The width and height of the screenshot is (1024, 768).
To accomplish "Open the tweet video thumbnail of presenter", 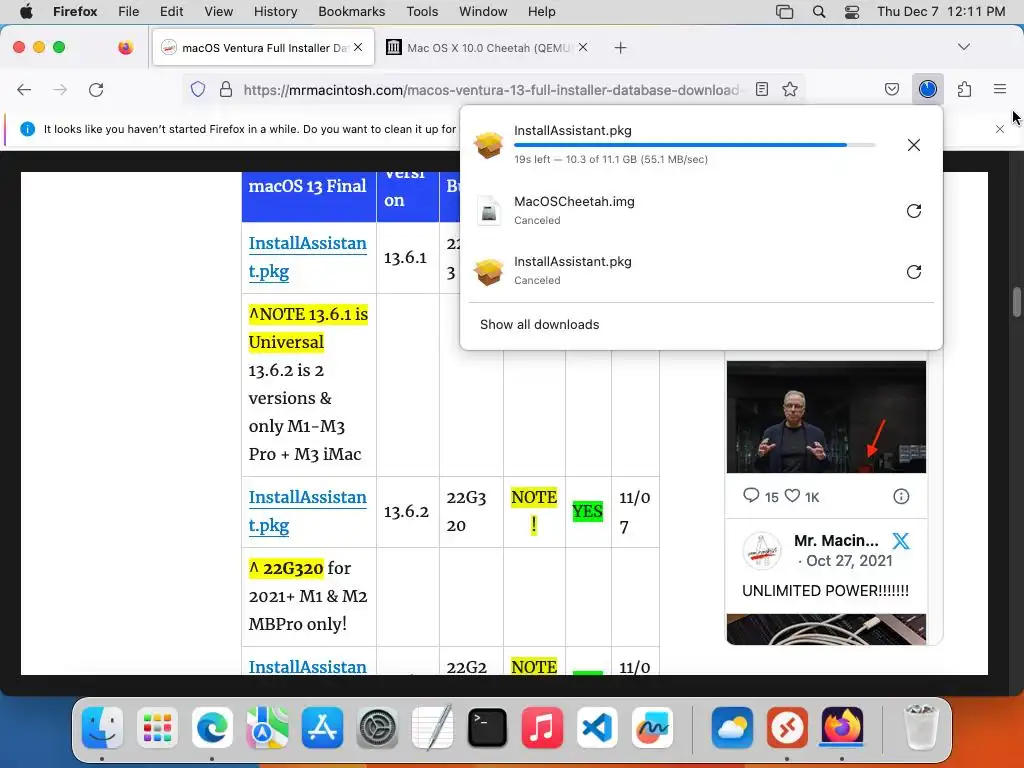I will tap(826, 417).
